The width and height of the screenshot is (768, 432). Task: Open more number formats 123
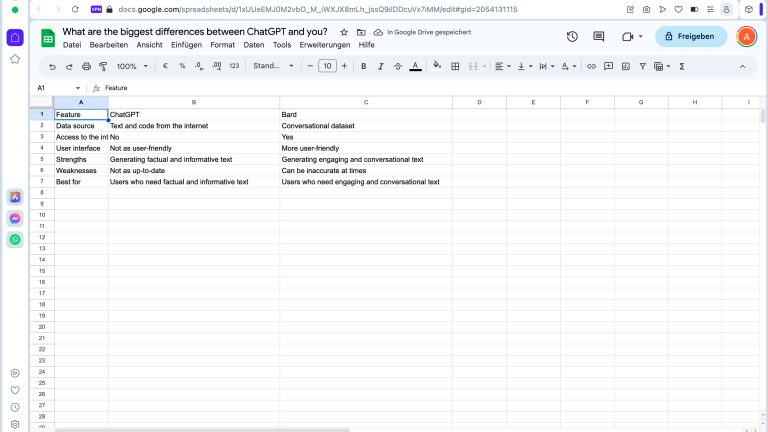(234, 66)
